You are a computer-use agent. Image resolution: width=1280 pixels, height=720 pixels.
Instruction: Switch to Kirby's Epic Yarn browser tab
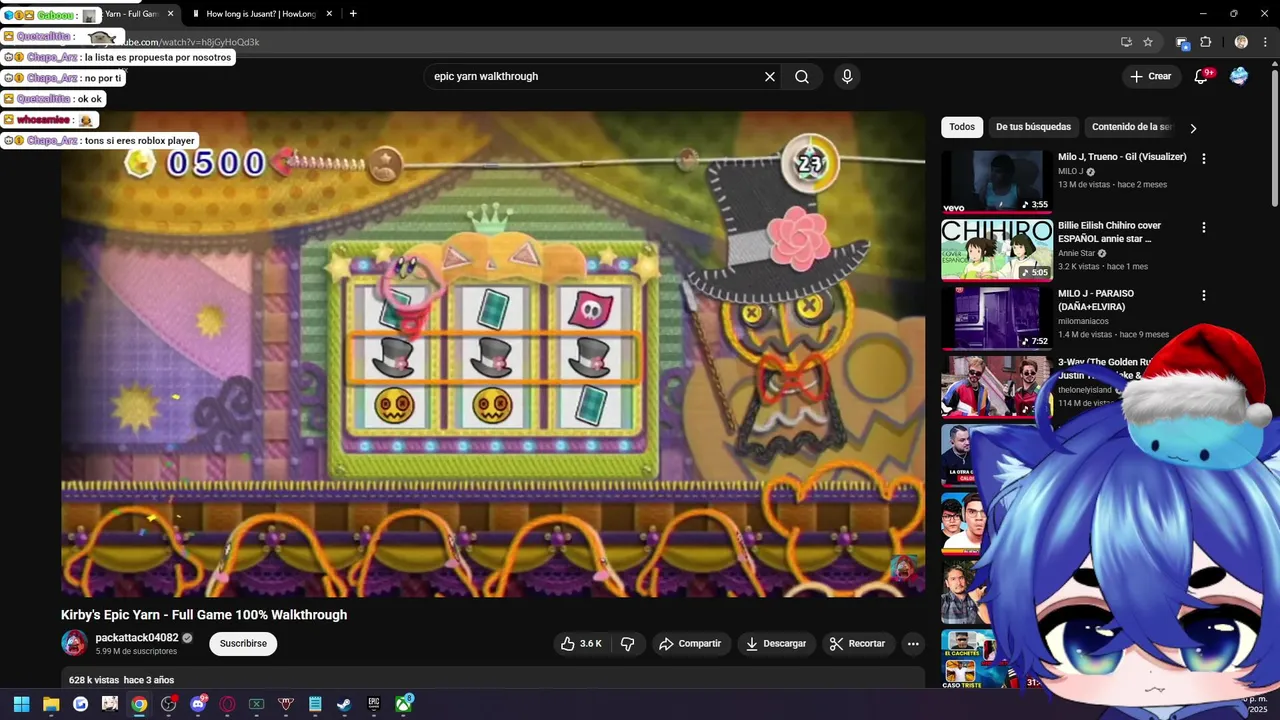pyautogui.click(x=130, y=14)
